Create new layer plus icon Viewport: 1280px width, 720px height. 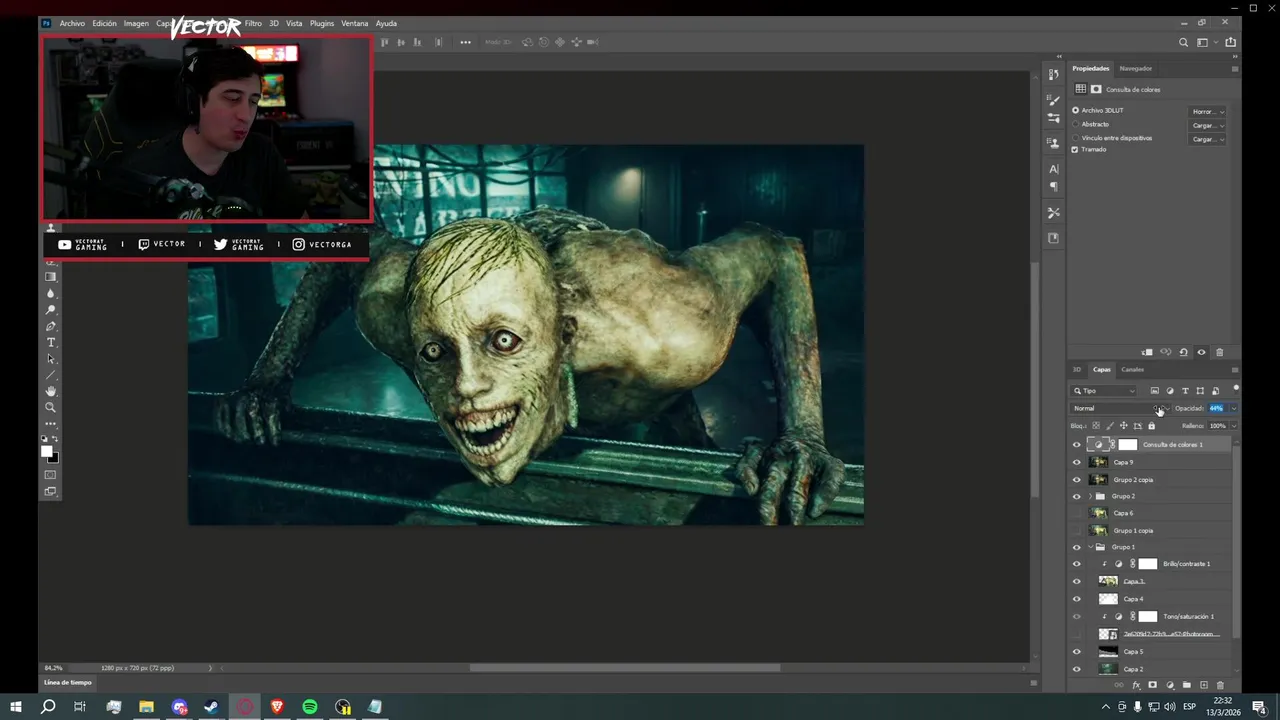pos(1204,685)
